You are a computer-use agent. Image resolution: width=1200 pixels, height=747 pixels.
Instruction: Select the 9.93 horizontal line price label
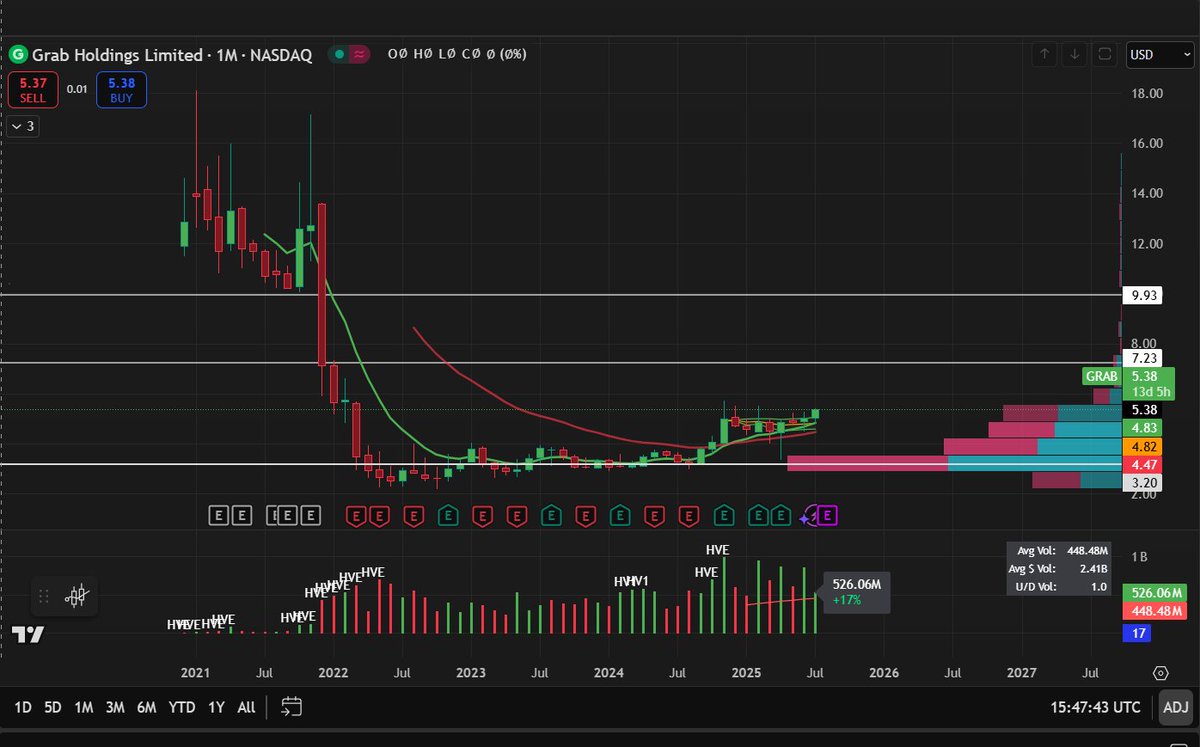coord(1144,295)
